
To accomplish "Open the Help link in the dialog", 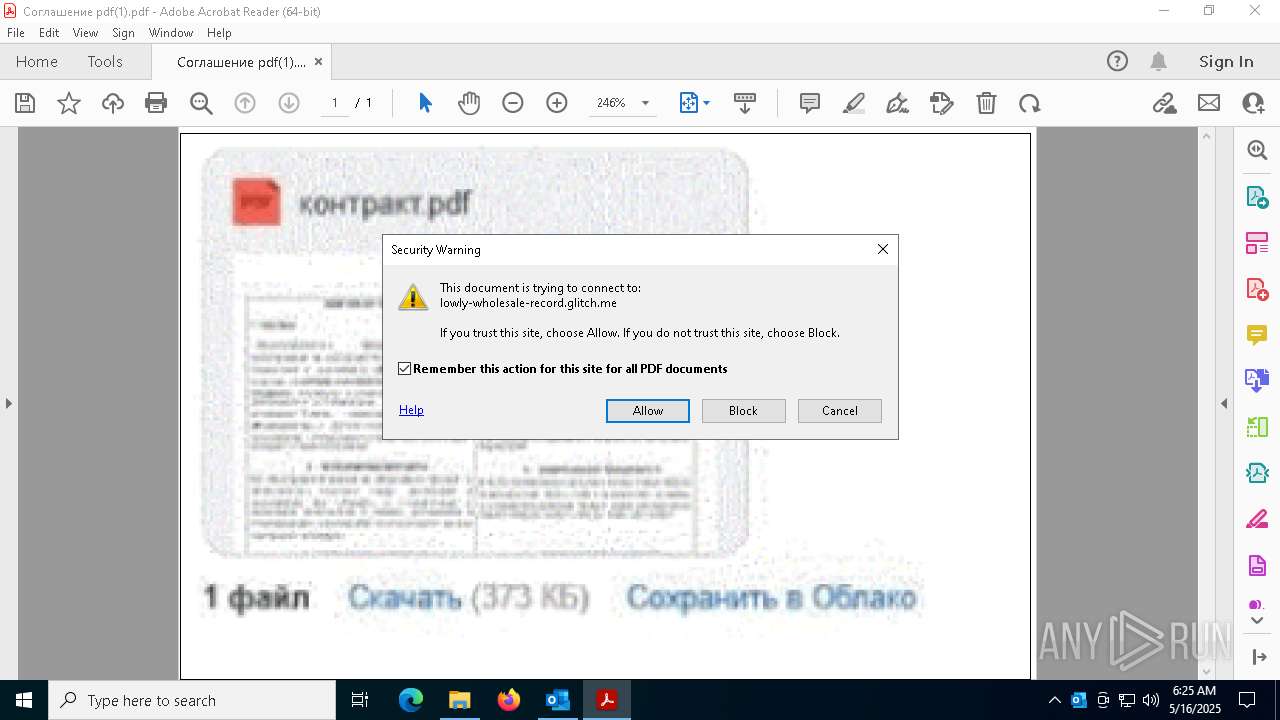I will (x=411, y=410).
